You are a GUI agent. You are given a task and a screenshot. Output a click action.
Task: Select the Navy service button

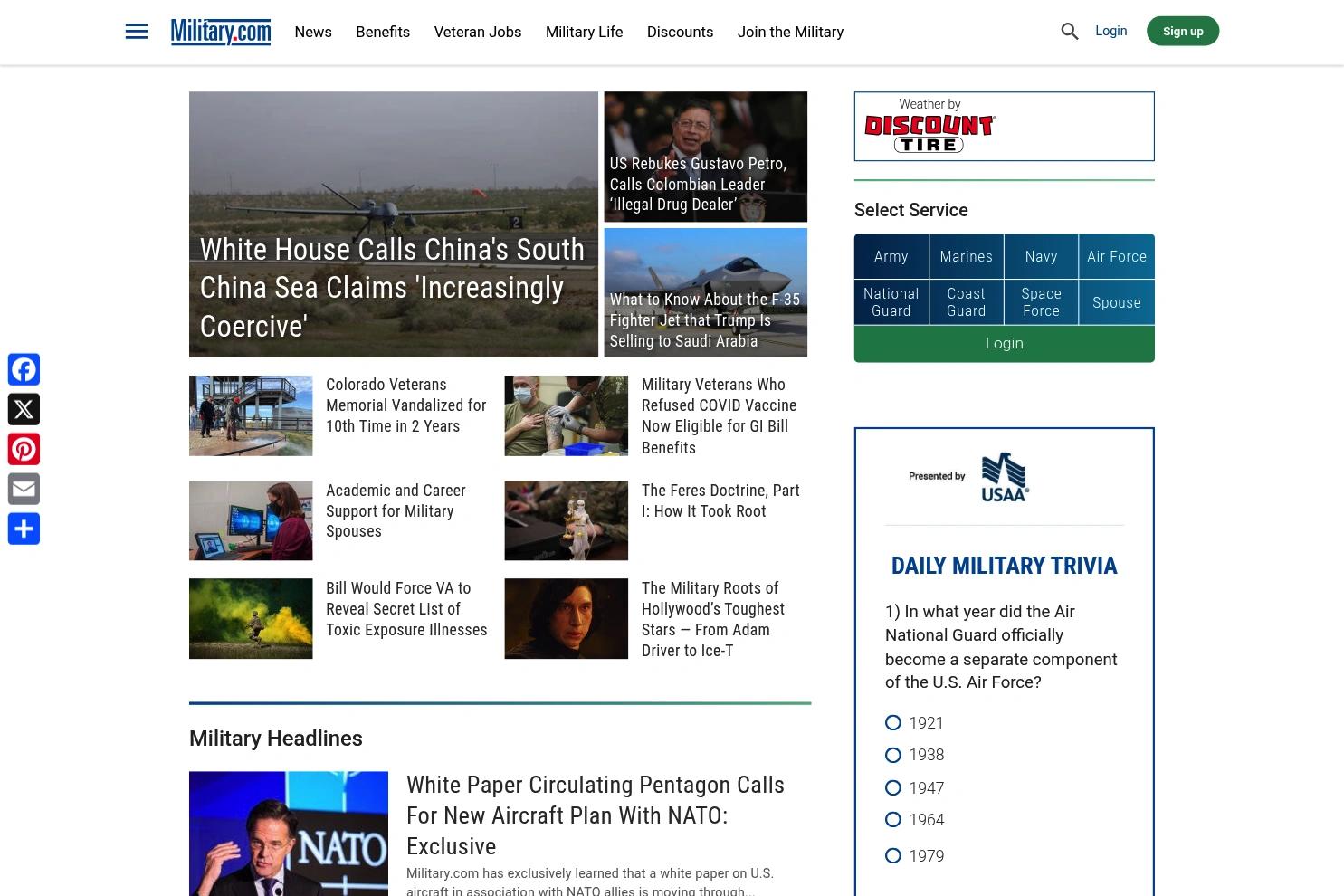(1042, 256)
